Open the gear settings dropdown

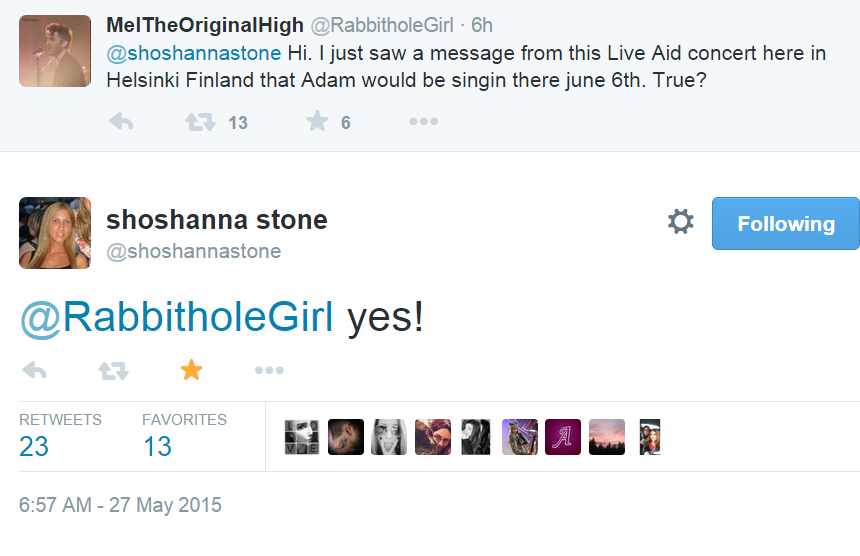click(680, 222)
